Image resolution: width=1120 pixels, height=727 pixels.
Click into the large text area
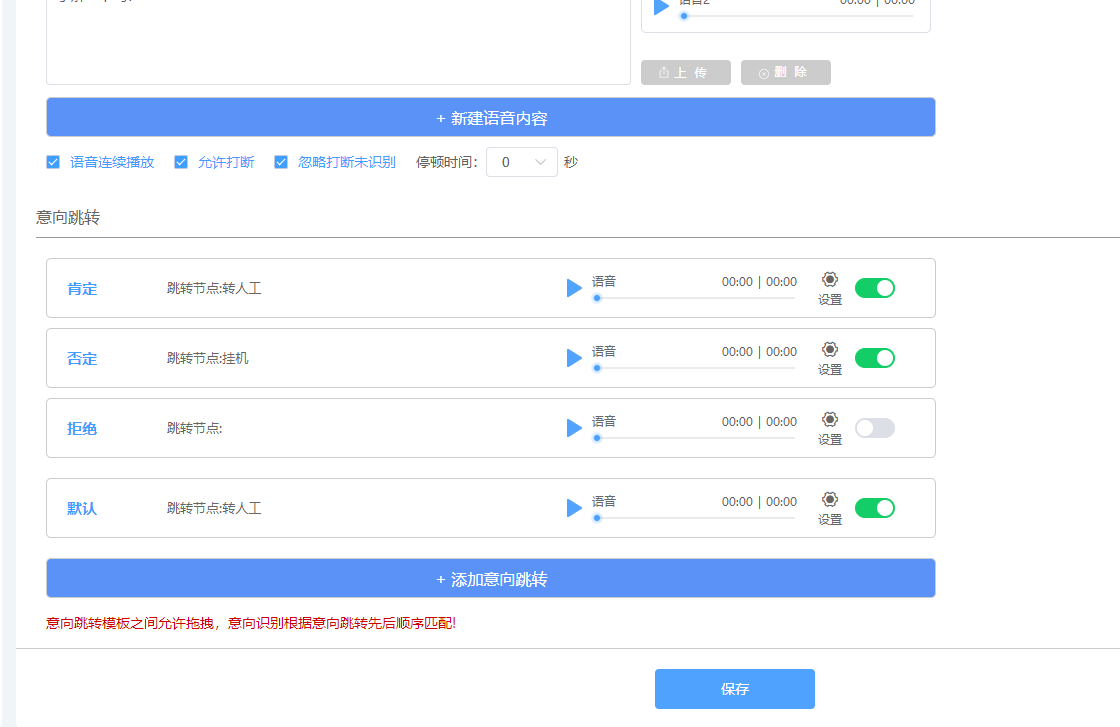coord(339,41)
